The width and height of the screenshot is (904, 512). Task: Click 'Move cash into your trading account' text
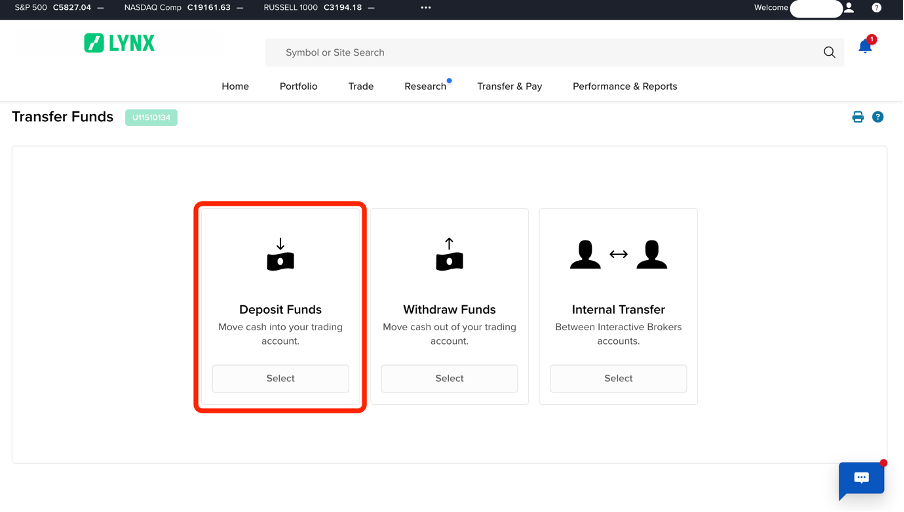pyautogui.click(x=280, y=334)
